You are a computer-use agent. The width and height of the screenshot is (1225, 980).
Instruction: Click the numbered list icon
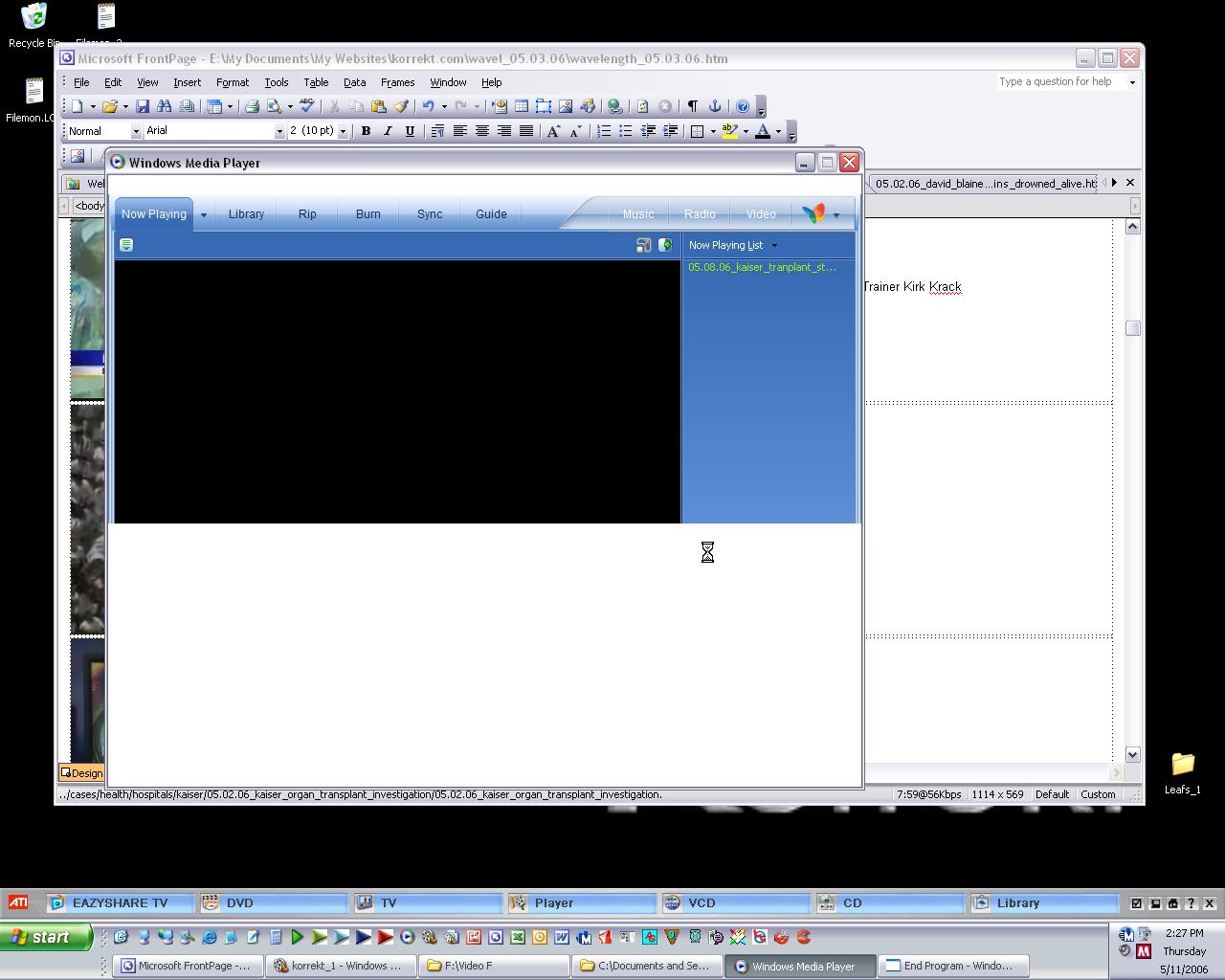(x=604, y=131)
